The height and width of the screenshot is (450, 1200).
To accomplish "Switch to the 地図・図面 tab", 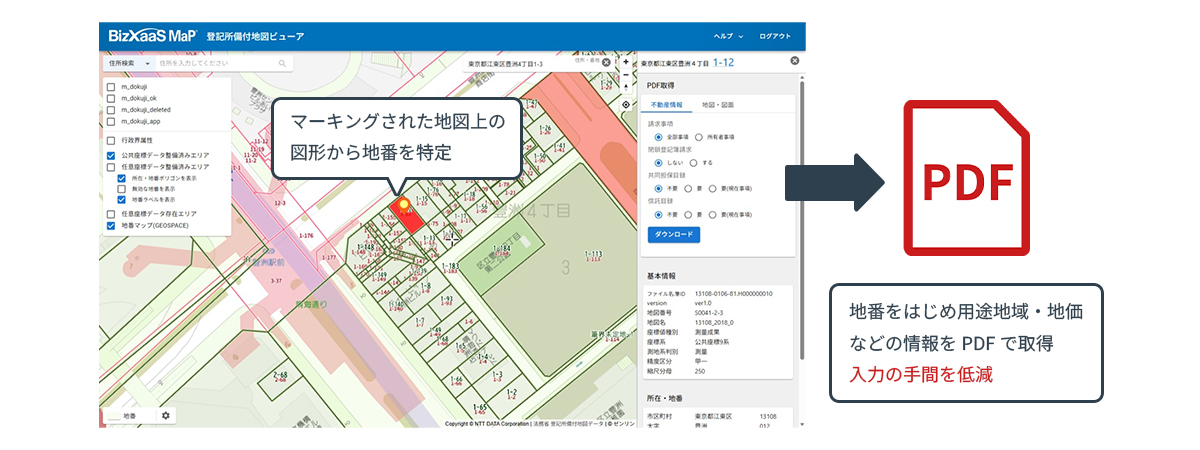I will click(x=717, y=104).
